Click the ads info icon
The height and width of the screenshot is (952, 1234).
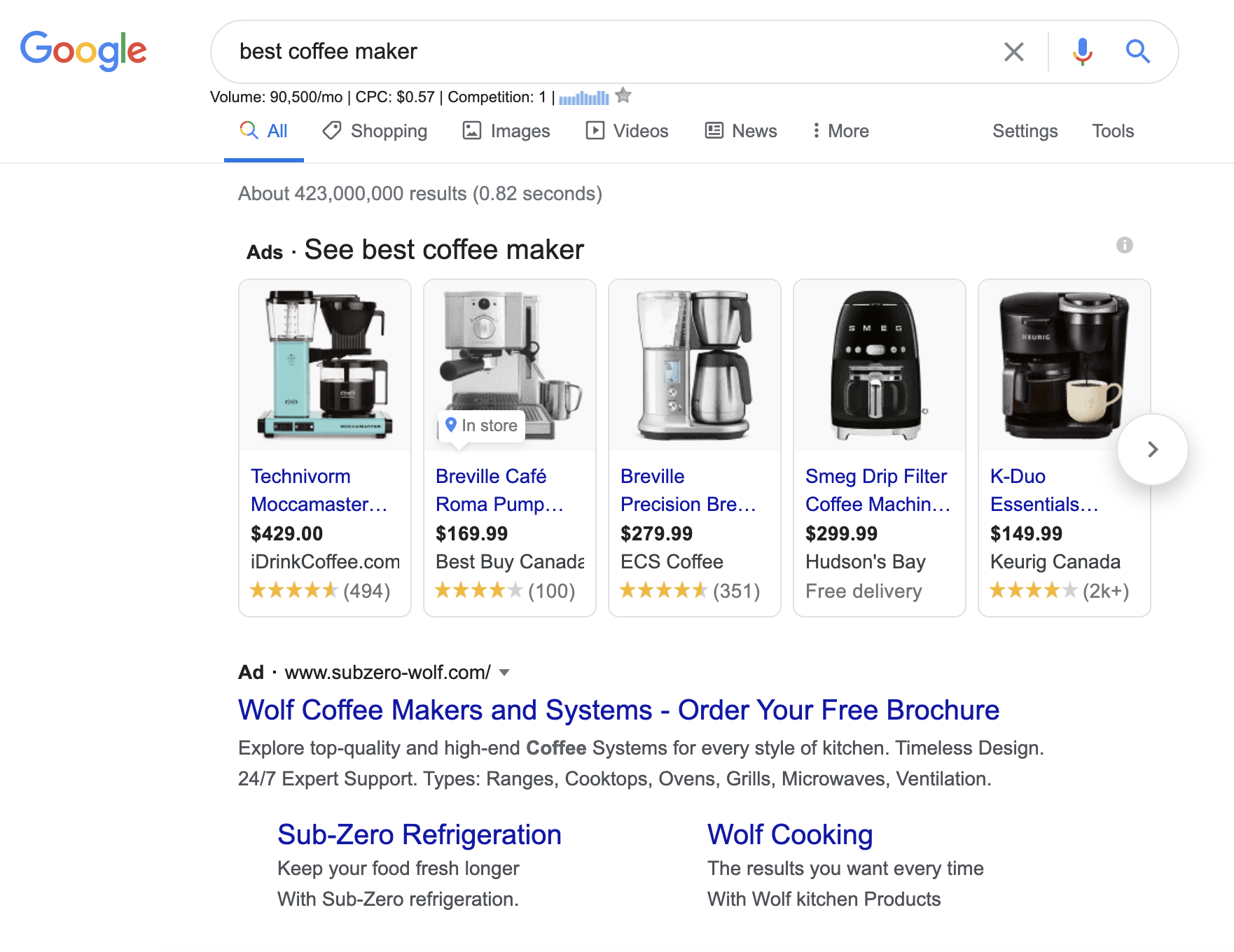click(1124, 245)
